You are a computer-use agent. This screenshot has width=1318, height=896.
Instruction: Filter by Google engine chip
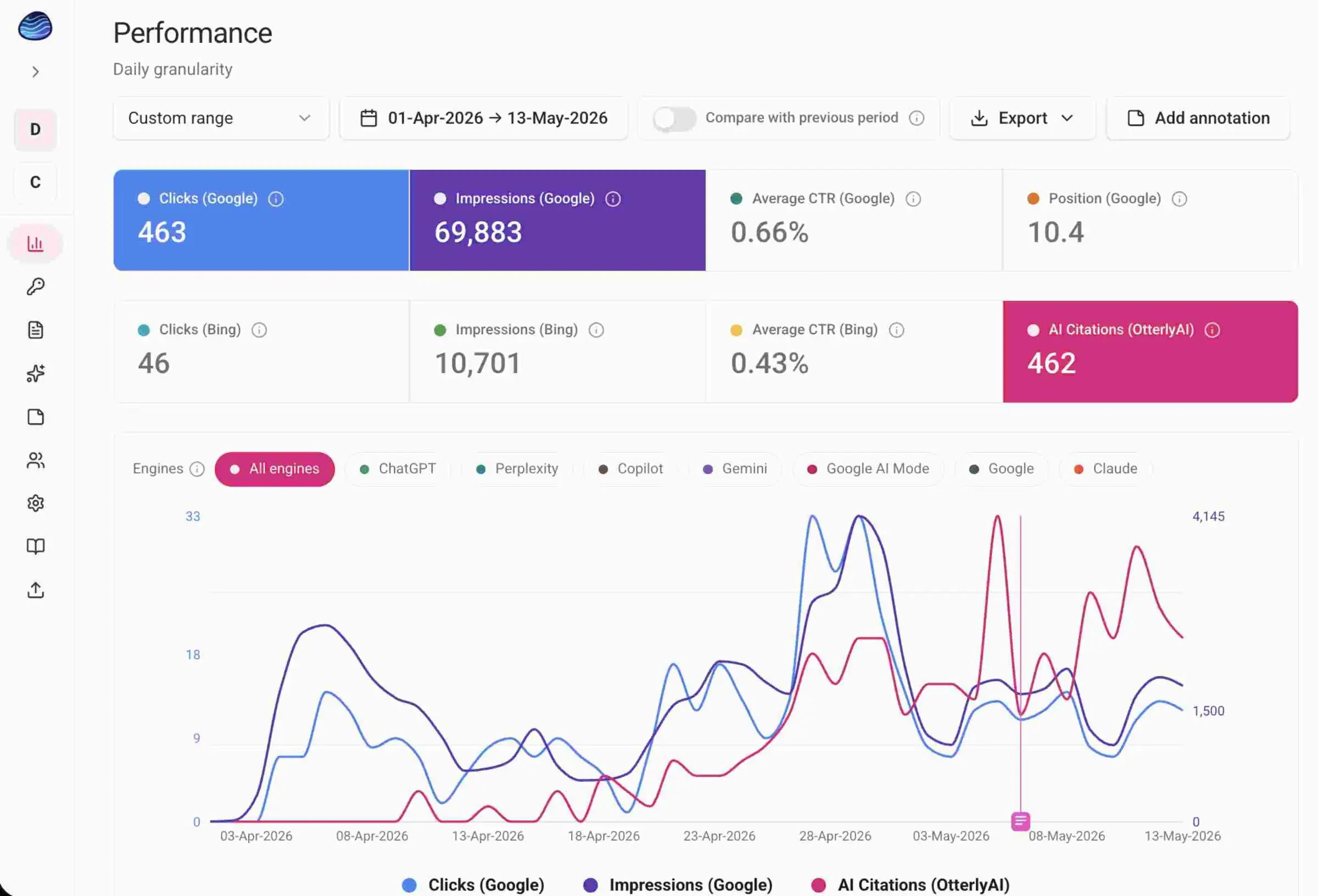tap(1002, 469)
